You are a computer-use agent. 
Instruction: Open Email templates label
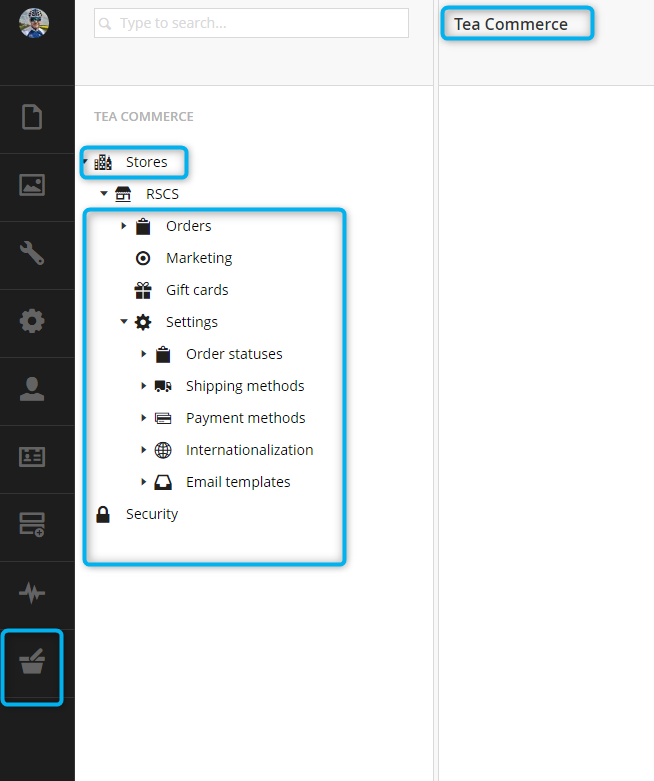click(238, 482)
